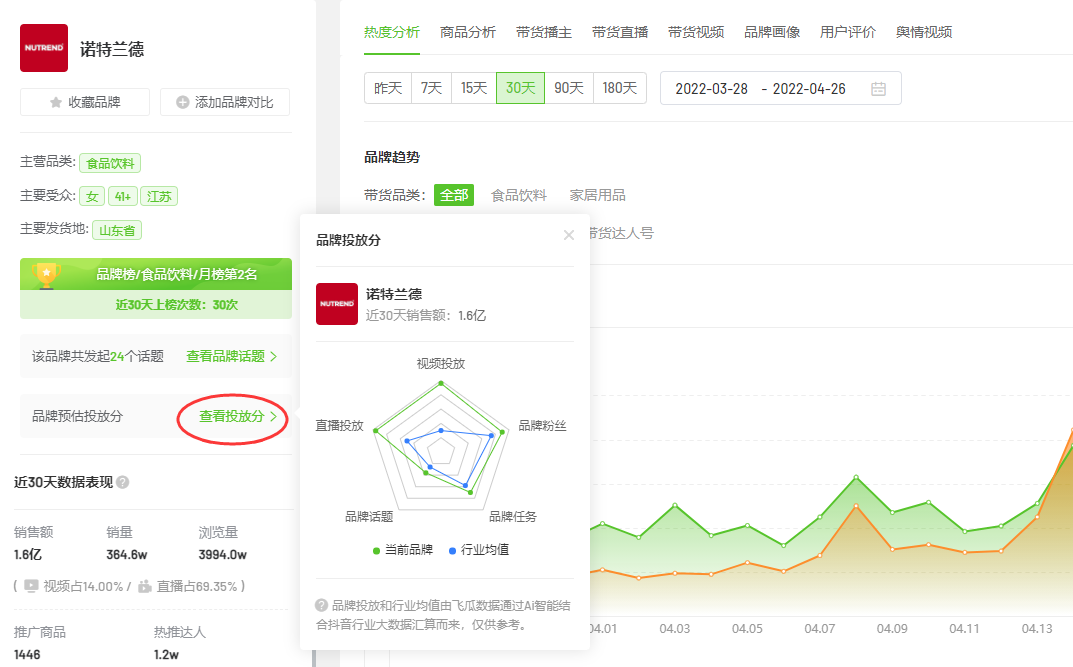Click the plus icon on 添加品牌对比
Viewport: 1073px width, 667px height.
[183, 102]
